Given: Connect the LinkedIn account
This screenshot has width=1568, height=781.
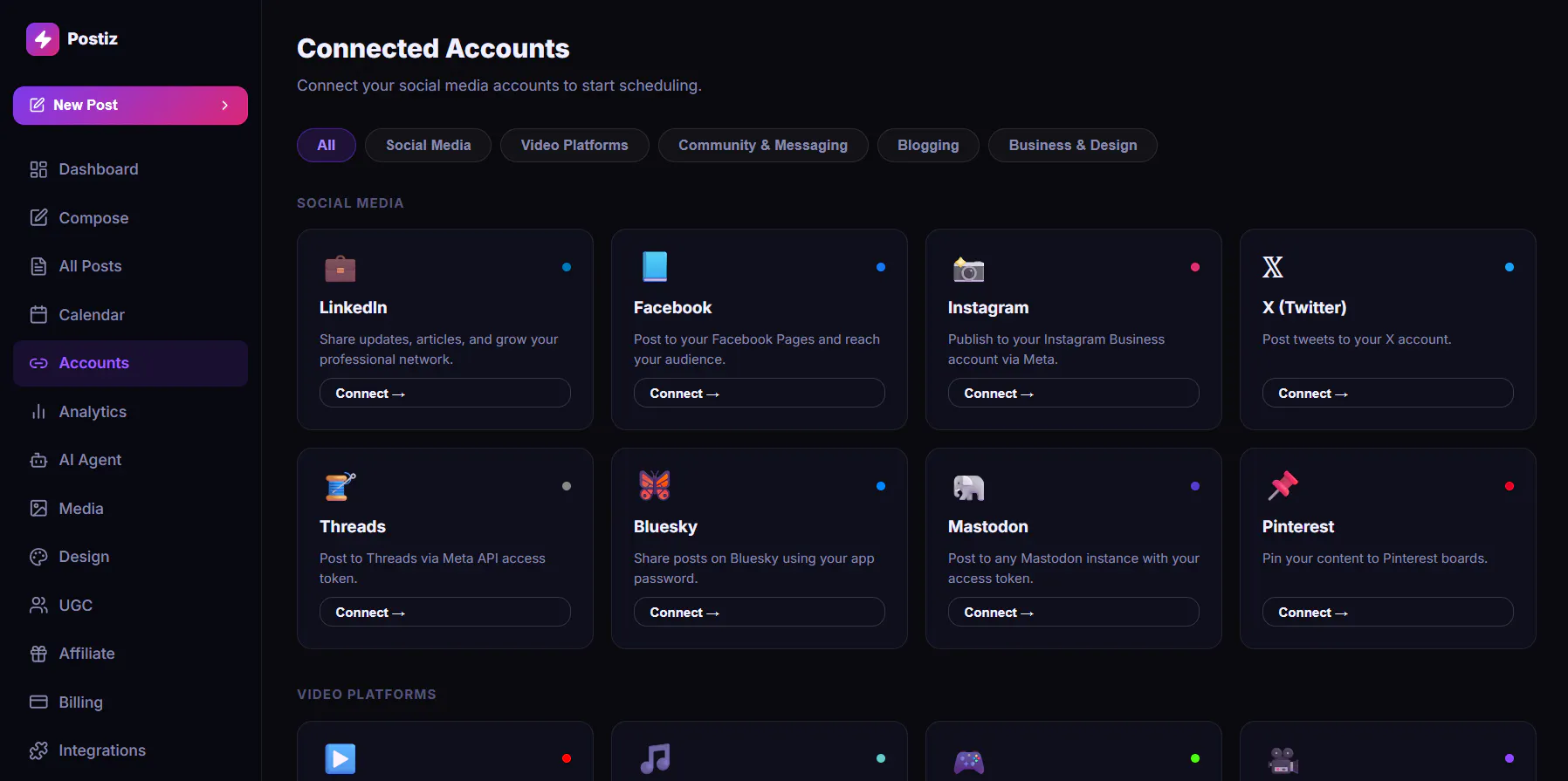Looking at the screenshot, I should [445, 393].
